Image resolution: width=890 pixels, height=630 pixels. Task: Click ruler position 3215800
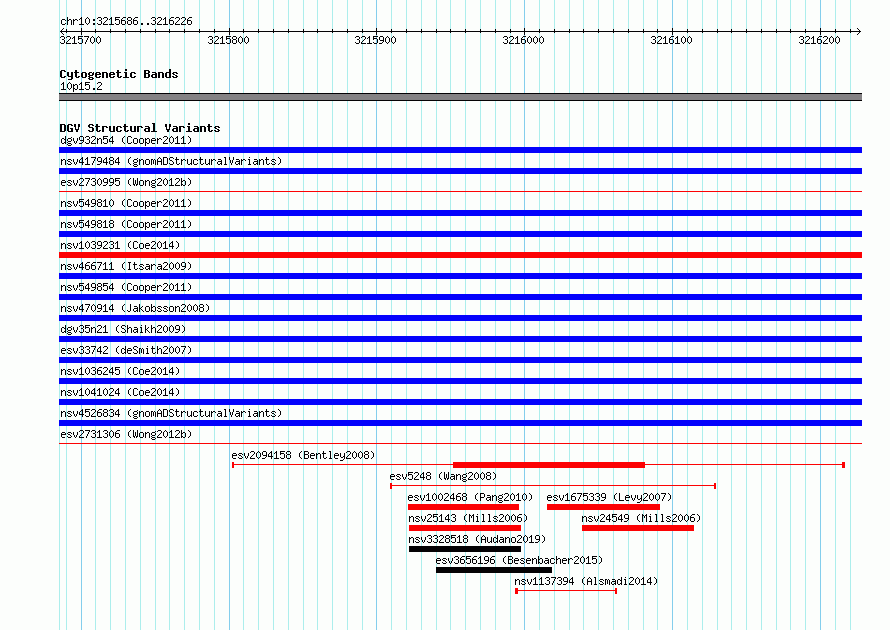(228, 40)
